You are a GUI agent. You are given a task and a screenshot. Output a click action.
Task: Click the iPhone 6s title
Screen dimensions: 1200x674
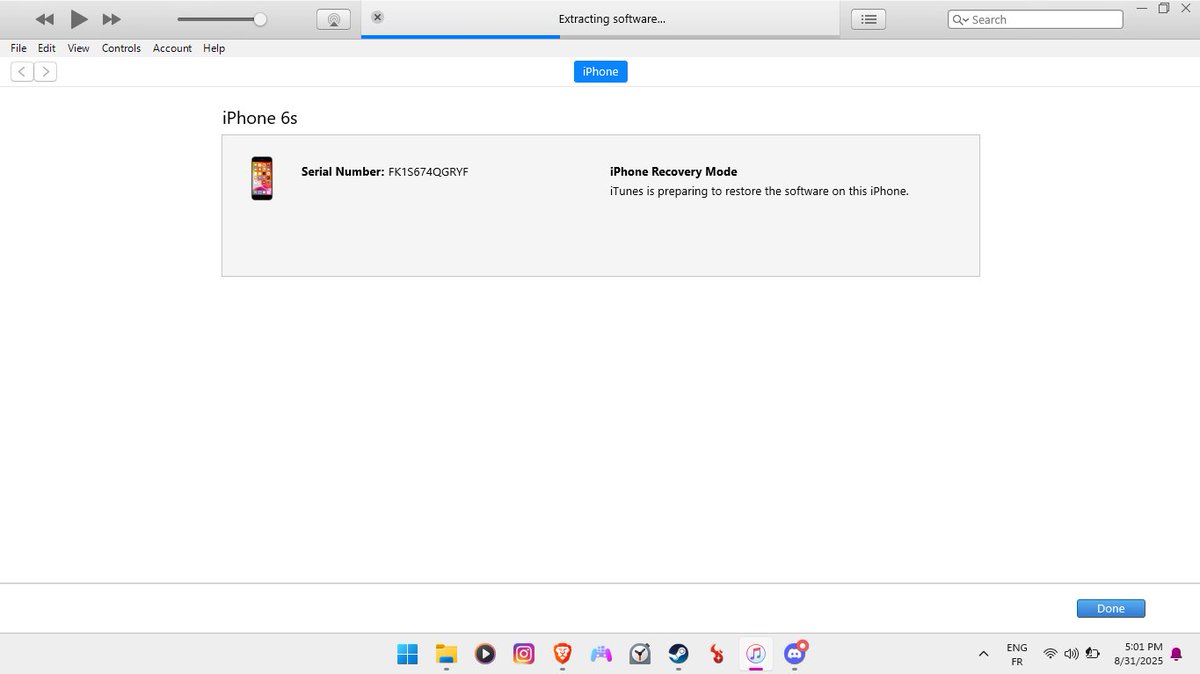click(260, 118)
